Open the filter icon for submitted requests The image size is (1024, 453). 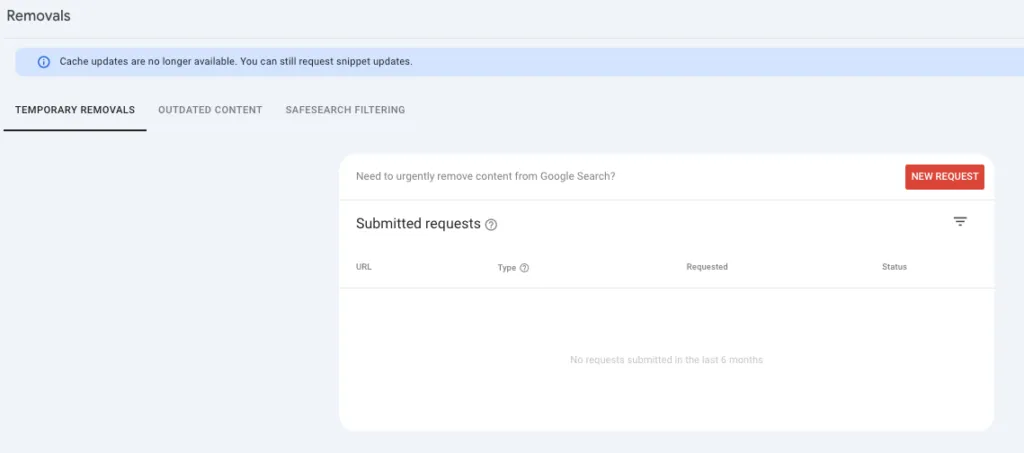[x=960, y=222]
